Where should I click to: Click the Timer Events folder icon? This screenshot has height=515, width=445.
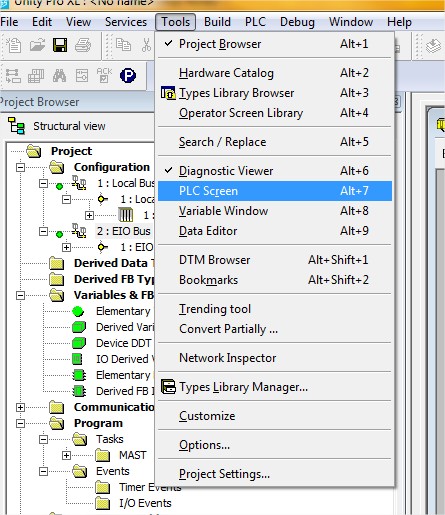tap(103, 487)
